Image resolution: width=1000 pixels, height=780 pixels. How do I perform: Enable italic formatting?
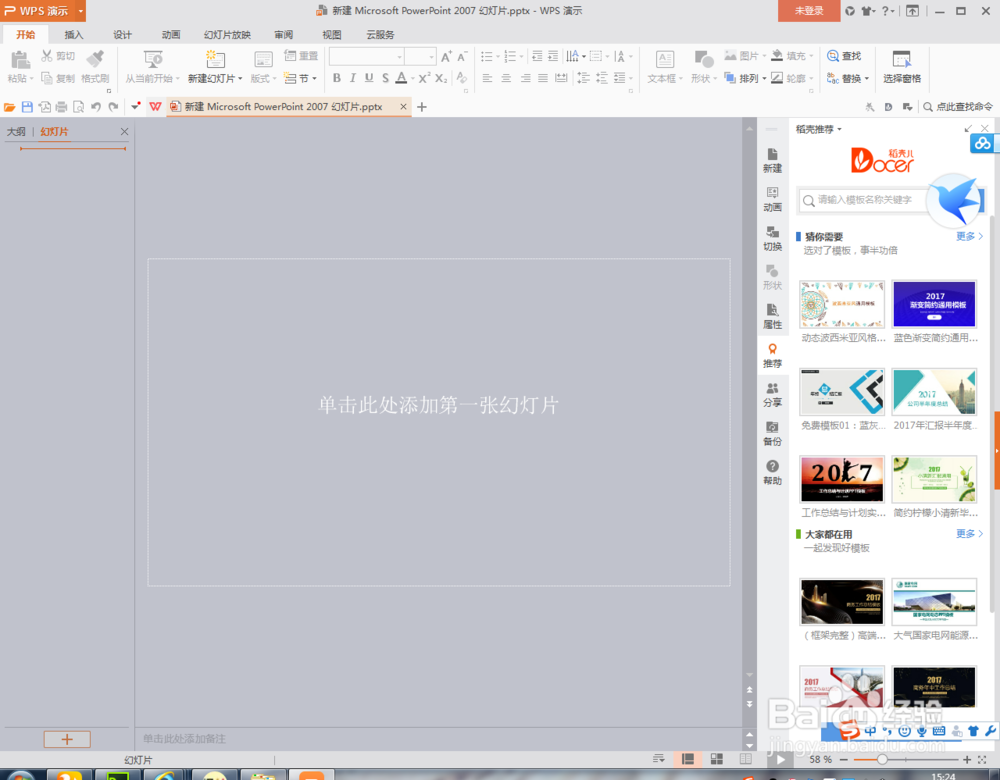352,76
